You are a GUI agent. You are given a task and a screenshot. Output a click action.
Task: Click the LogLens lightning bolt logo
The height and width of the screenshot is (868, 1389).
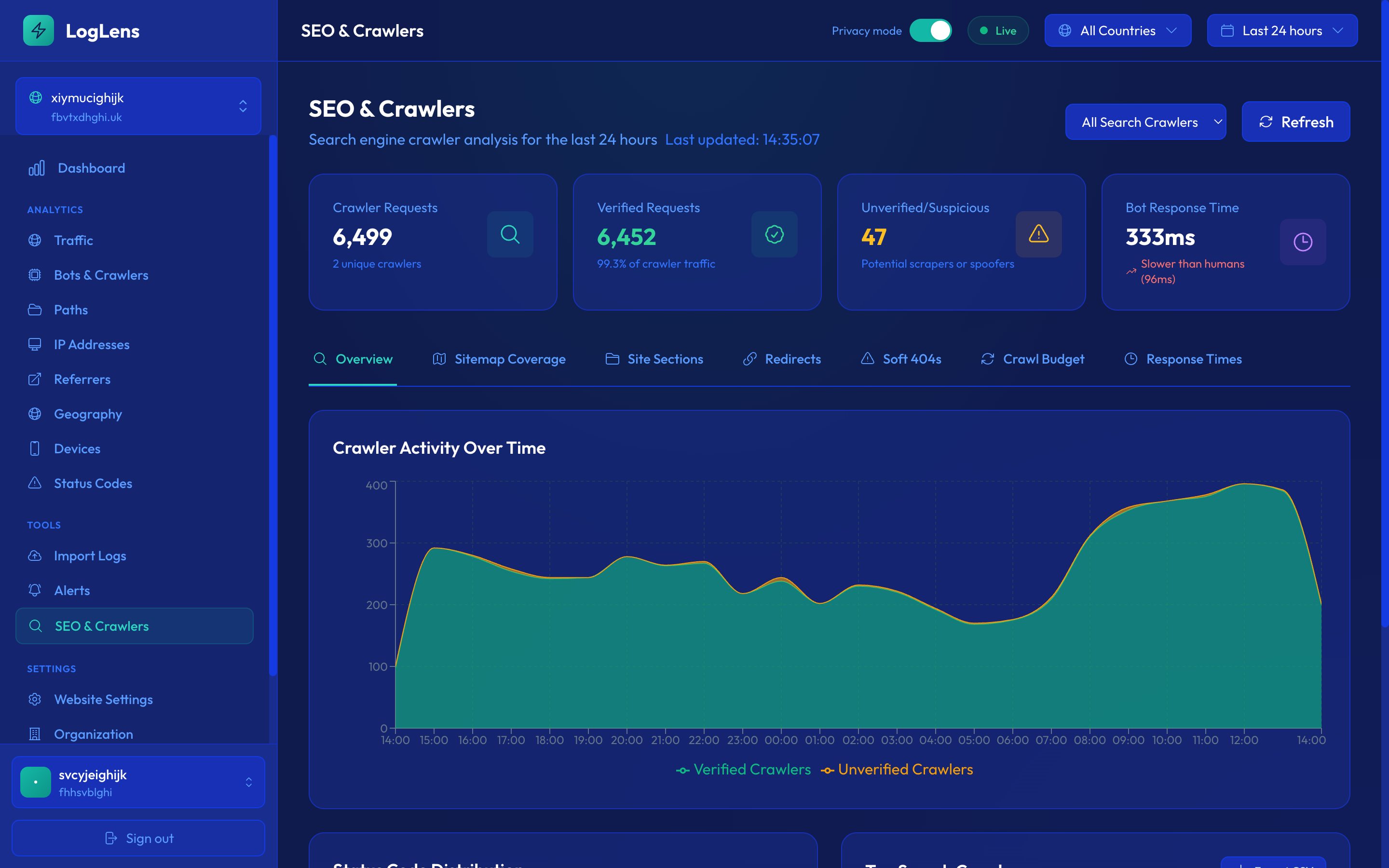click(39, 30)
